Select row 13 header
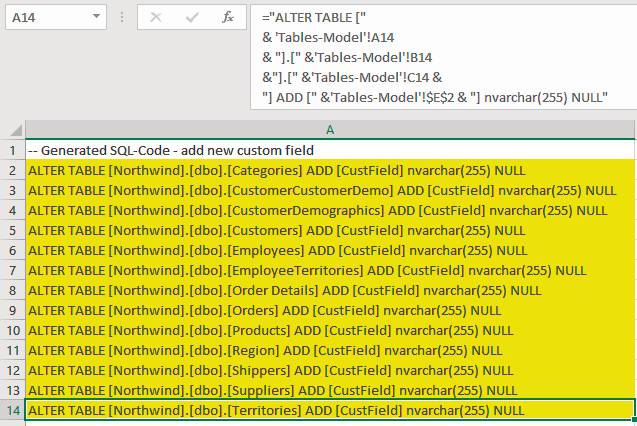637x426 pixels. click(x=13, y=390)
